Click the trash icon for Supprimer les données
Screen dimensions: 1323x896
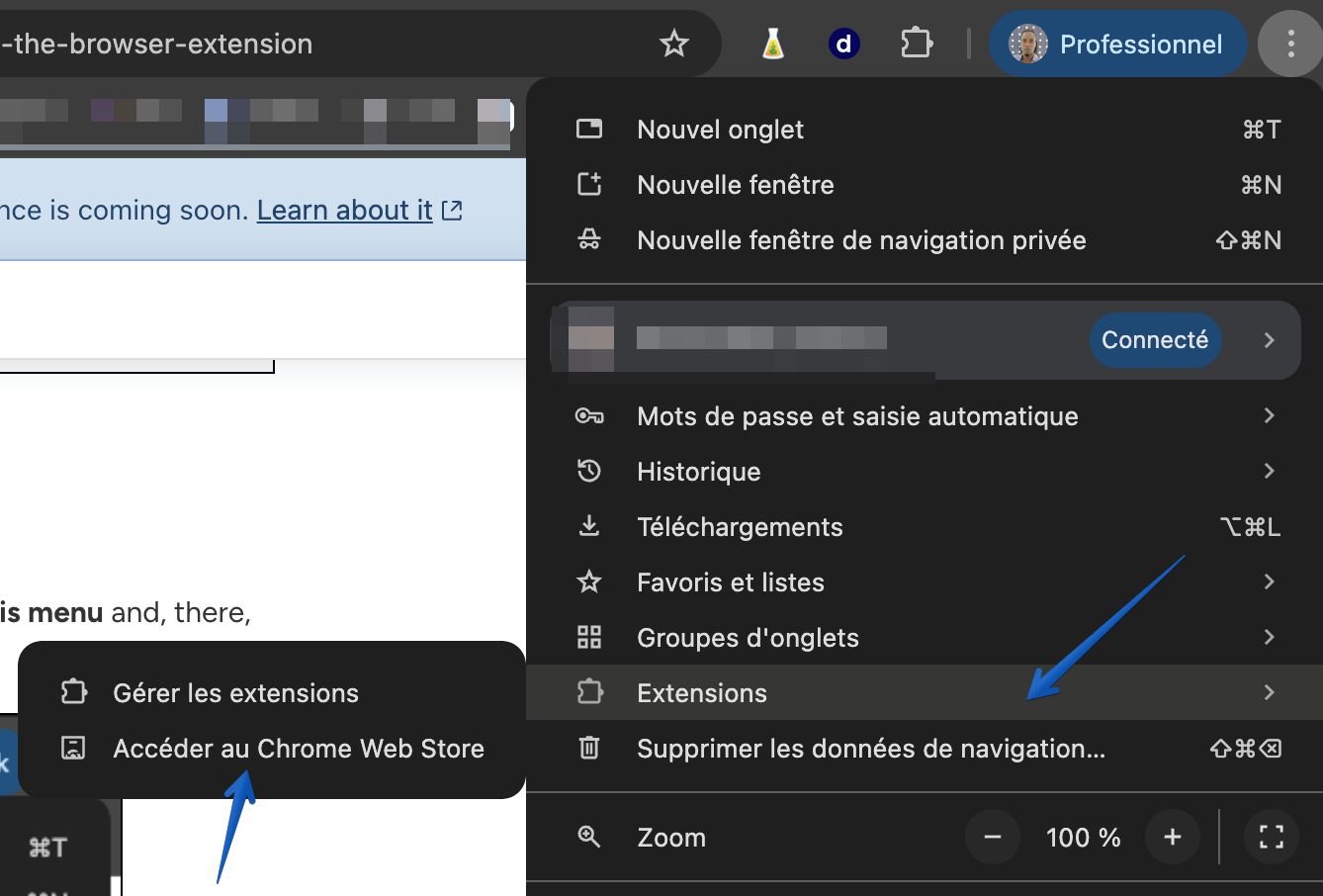click(589, 749)
